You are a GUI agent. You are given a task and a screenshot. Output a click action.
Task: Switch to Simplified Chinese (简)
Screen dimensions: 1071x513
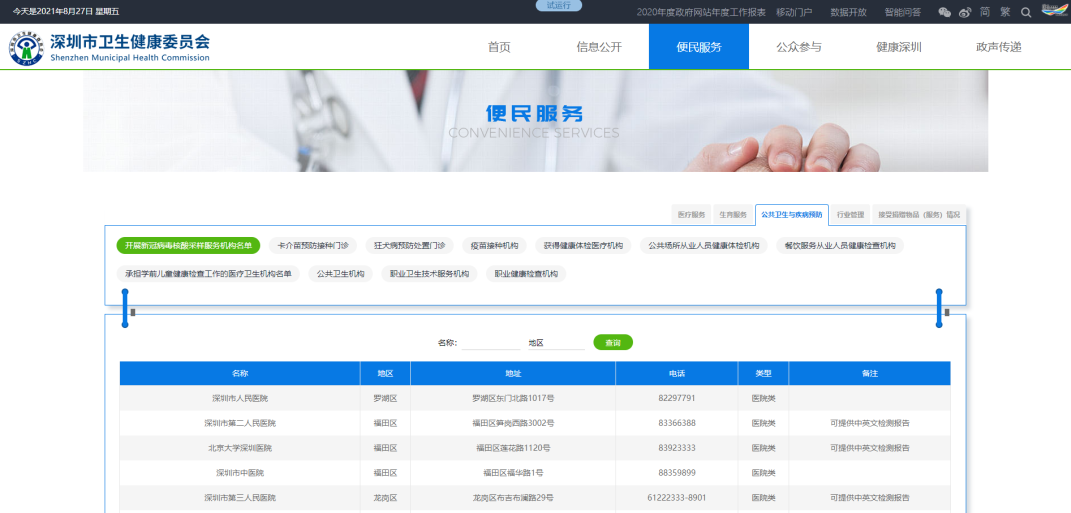point(985,12)
